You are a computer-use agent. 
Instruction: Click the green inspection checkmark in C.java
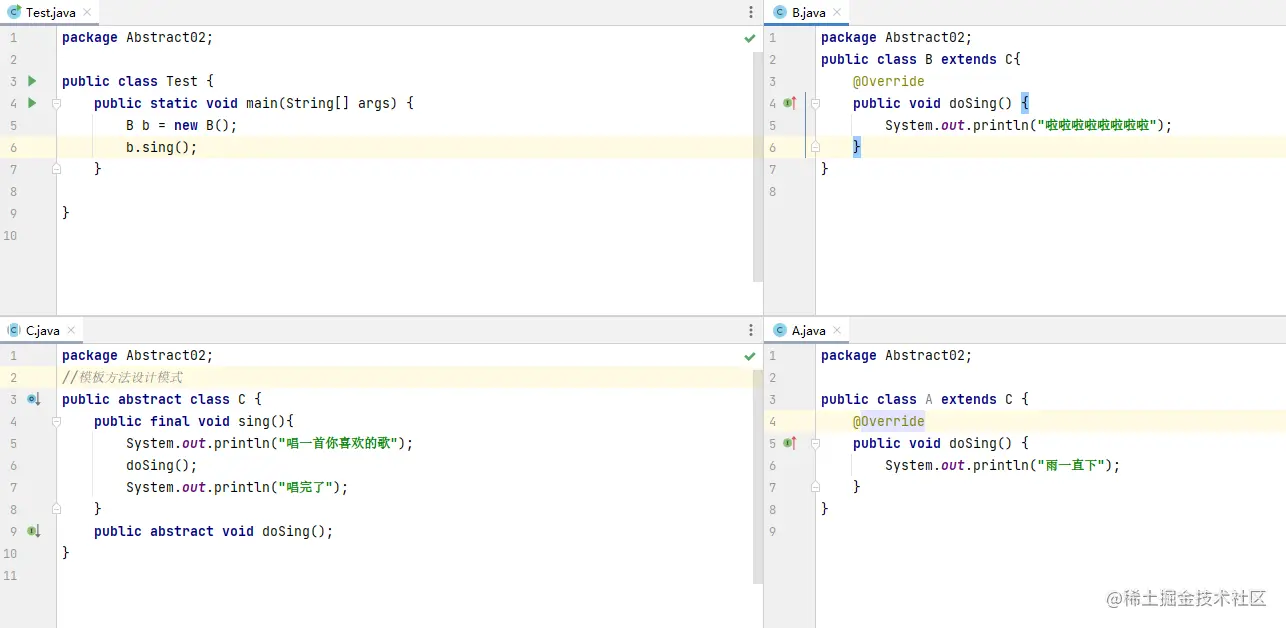pyautogui.click(x=750, y=356)
